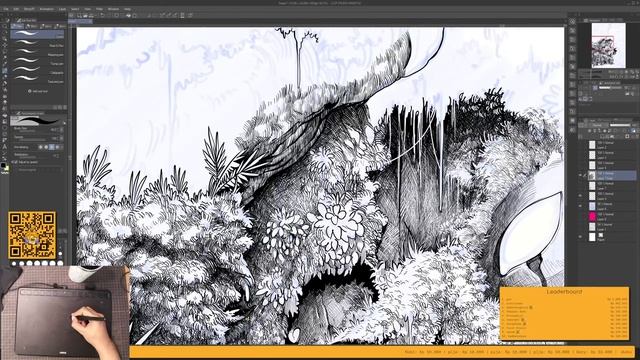Open the Layer menu
640x360 pixels.
click(62, 9)
